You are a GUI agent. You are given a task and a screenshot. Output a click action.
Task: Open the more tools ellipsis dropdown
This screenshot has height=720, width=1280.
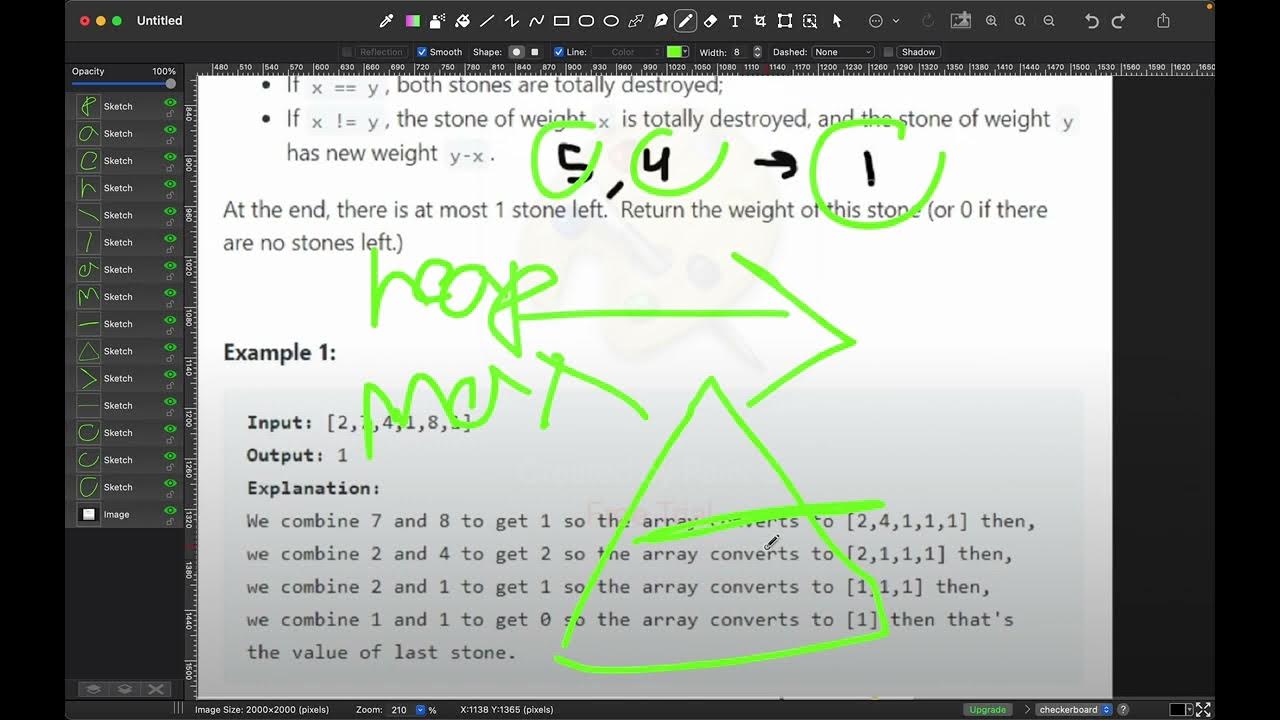(x=882, y=21)
